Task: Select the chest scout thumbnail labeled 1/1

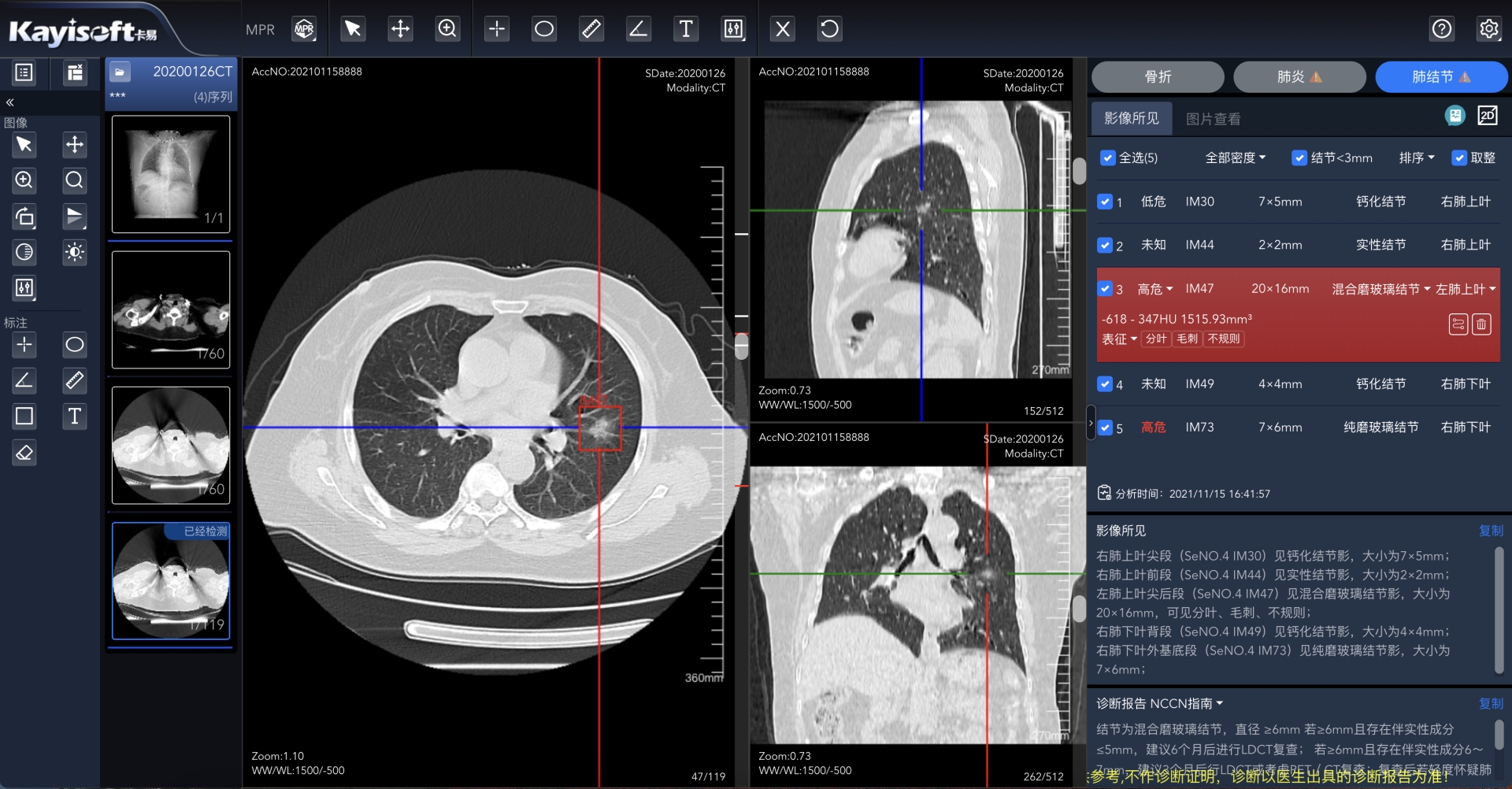Action: point(171,174)
